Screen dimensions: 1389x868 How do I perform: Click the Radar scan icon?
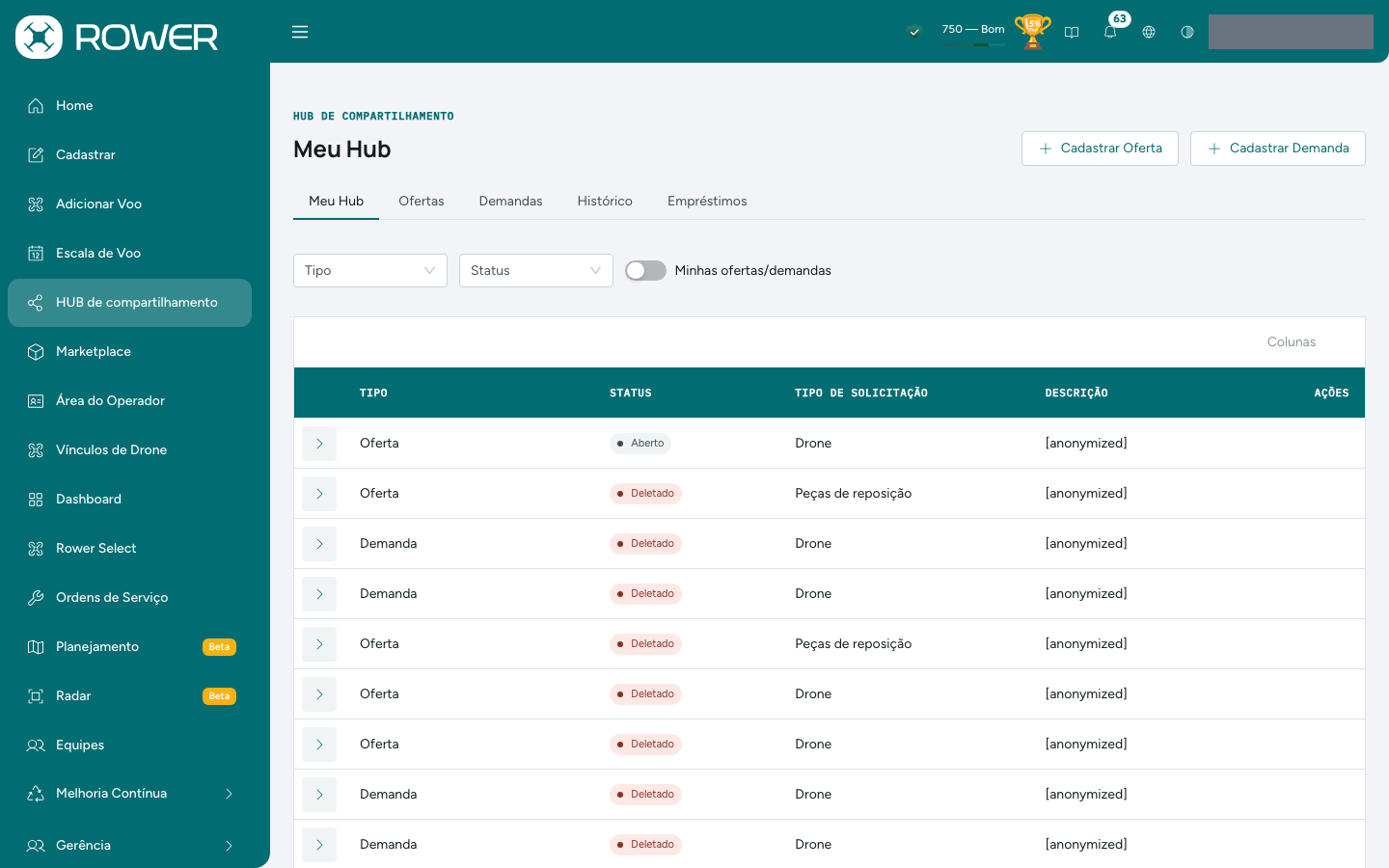click(x=36, y=695)
